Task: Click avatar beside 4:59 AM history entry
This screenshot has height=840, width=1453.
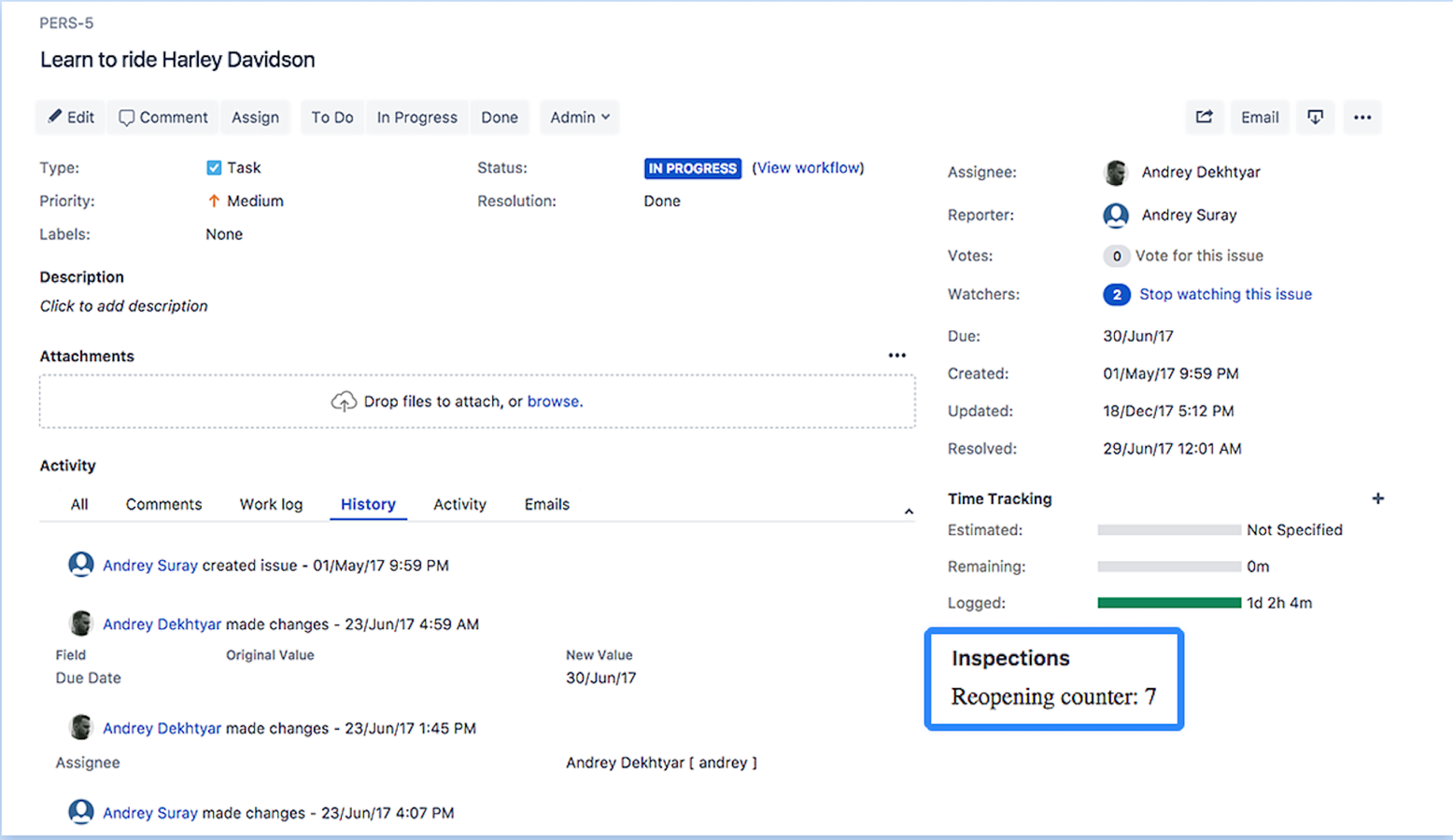Action: tap(81, 623)
